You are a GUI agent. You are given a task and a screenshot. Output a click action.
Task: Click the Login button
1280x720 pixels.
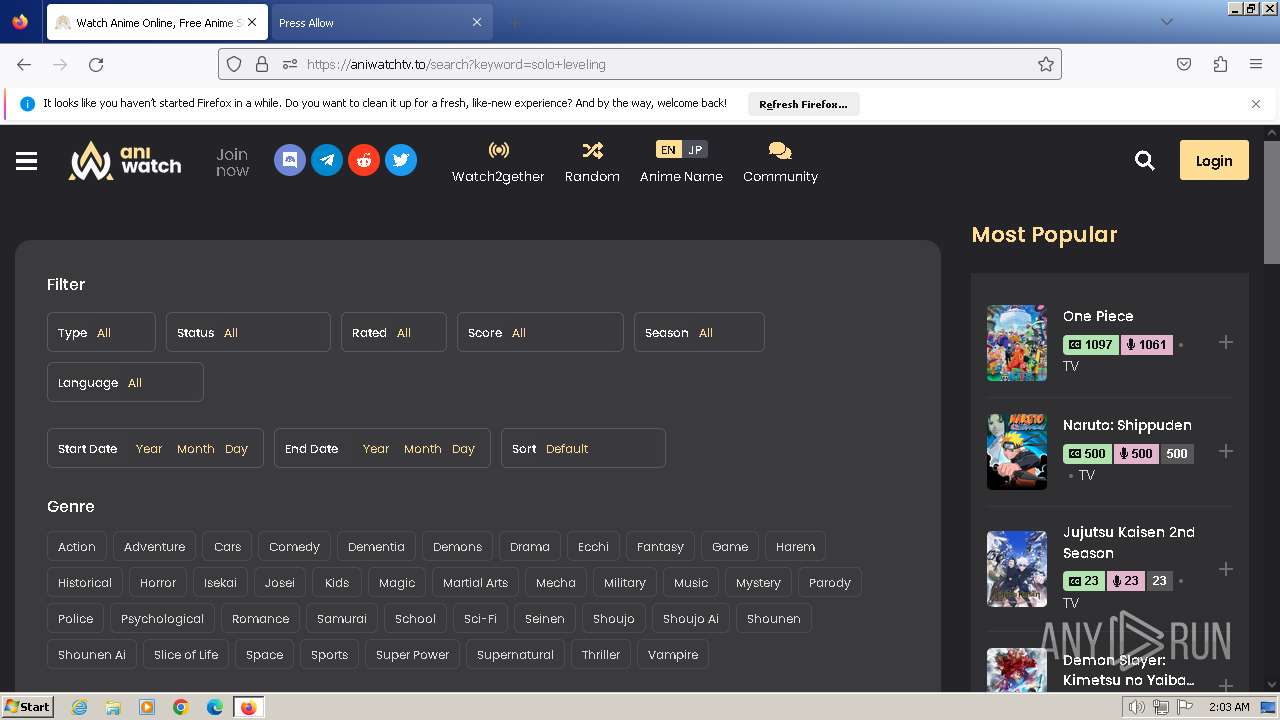click(1214, 160)
